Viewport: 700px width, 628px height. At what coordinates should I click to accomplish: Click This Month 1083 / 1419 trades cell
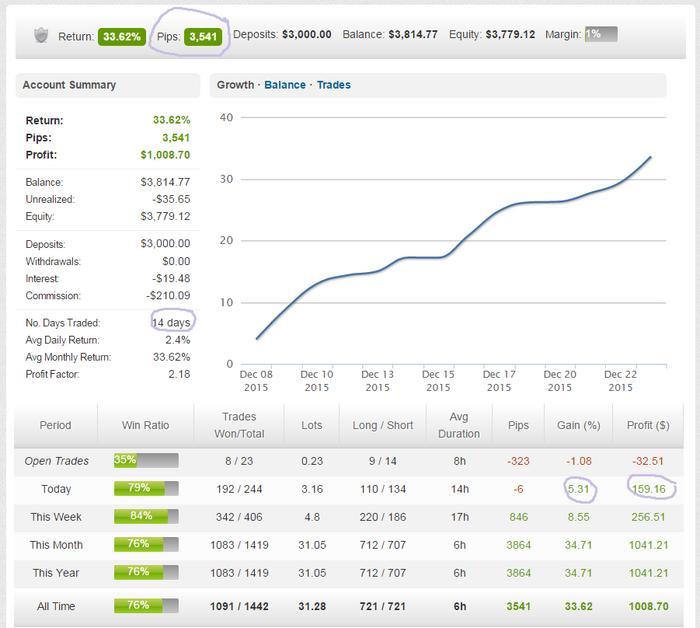point(239,545)
